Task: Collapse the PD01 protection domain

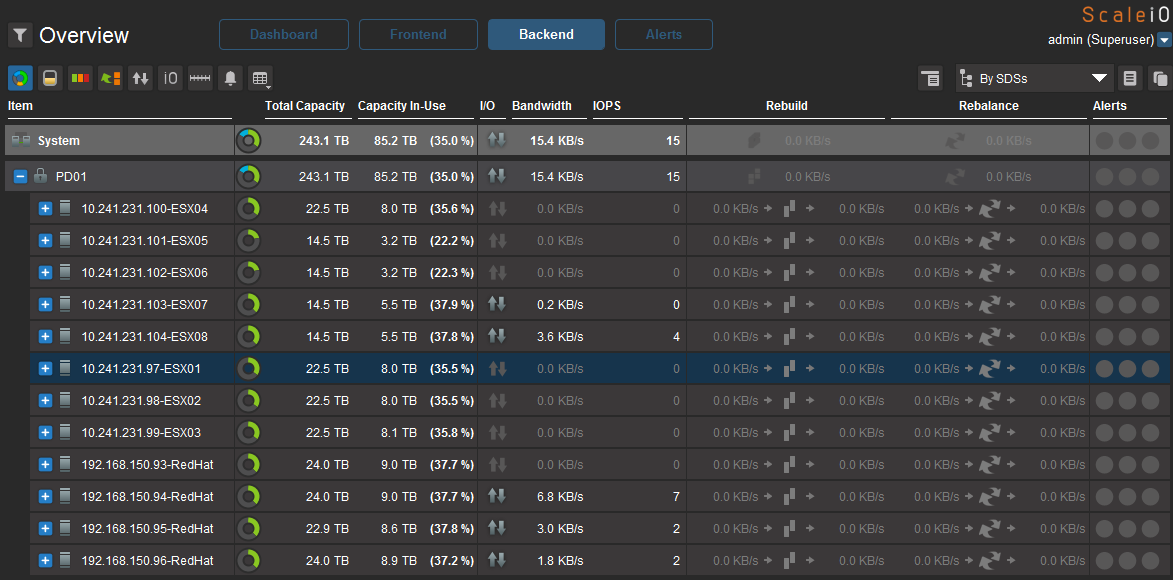Action: coord(20,177)
